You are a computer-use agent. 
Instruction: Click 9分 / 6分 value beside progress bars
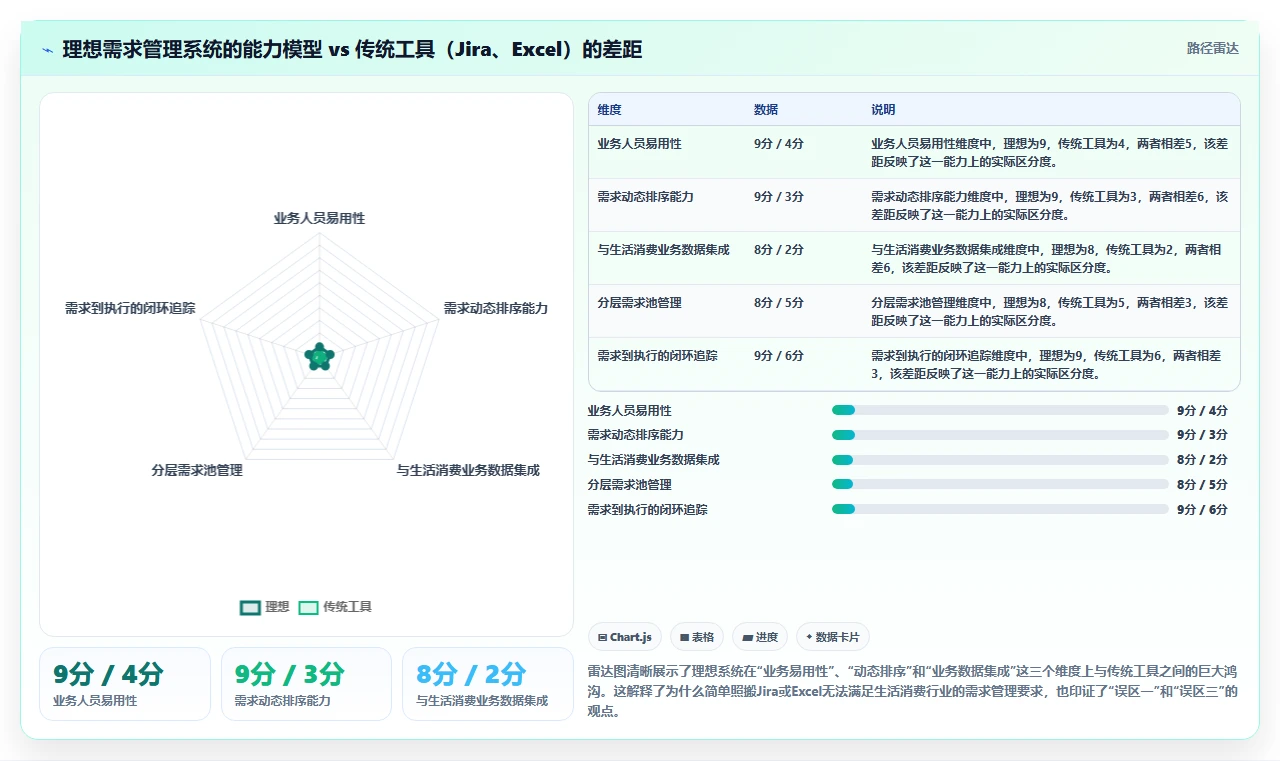(x=1202, y=509)
